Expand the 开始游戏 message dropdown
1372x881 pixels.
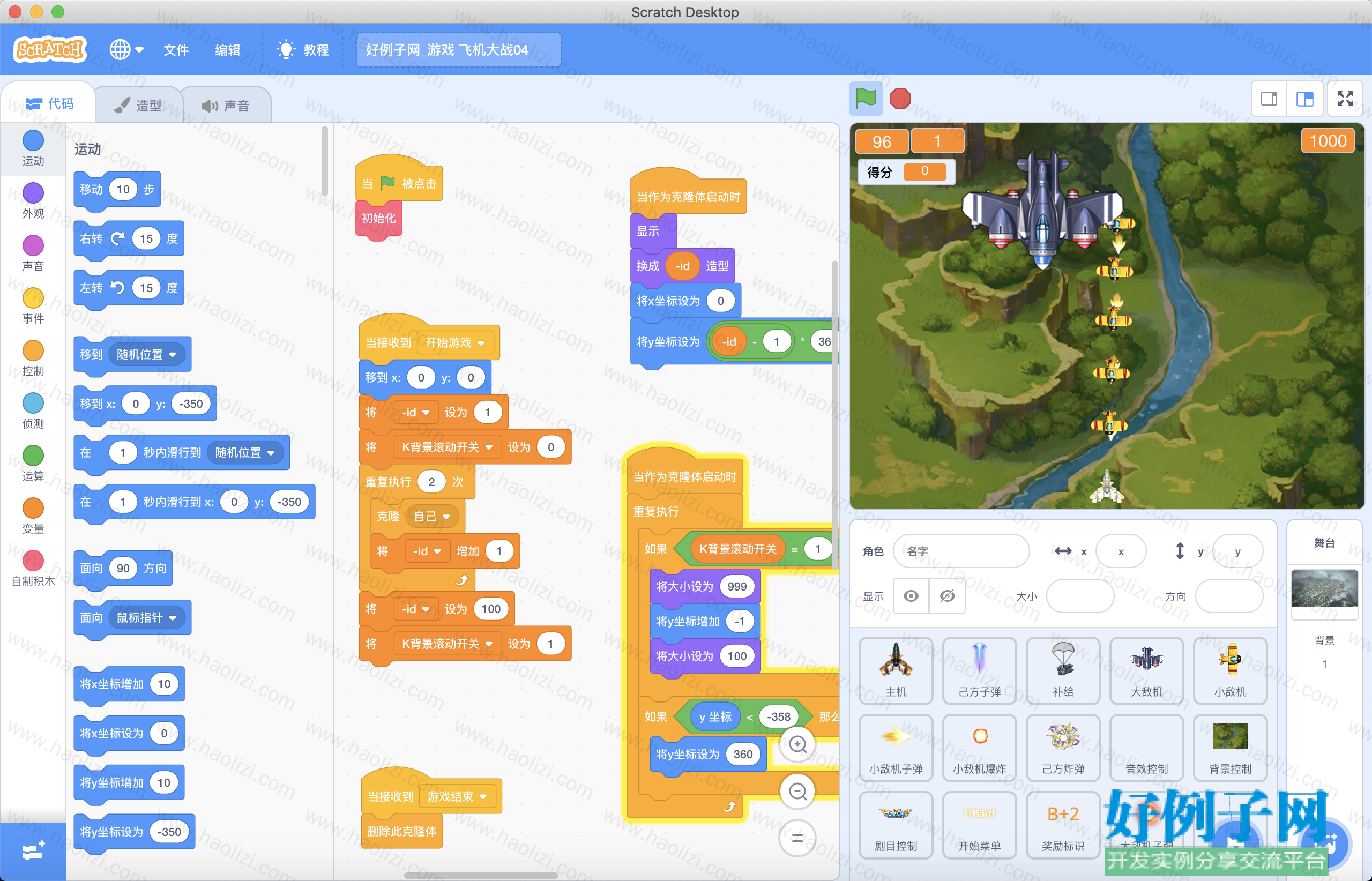pyautogui.click(x=455, y=342)
